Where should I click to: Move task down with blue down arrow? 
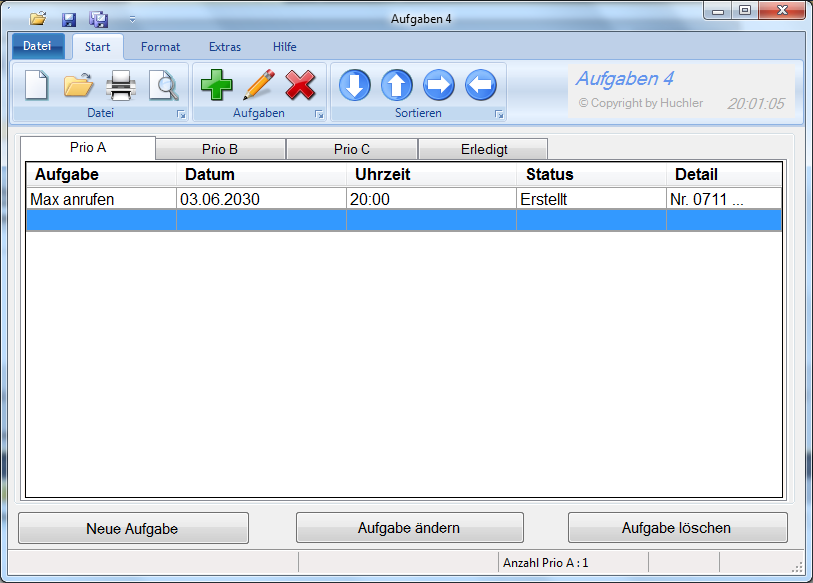tap(355, 85)
